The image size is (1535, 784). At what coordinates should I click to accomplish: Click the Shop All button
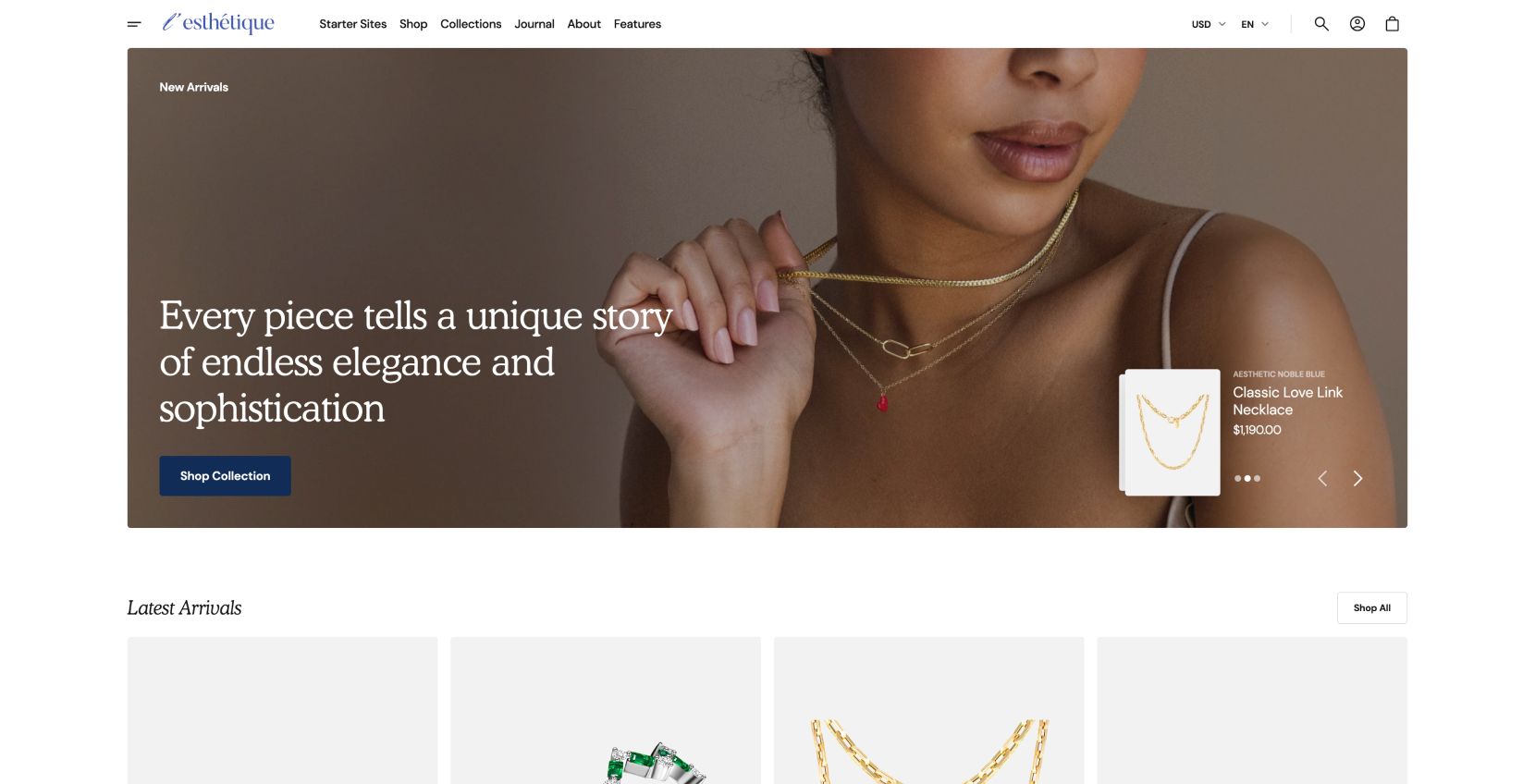click(1372, 608)
